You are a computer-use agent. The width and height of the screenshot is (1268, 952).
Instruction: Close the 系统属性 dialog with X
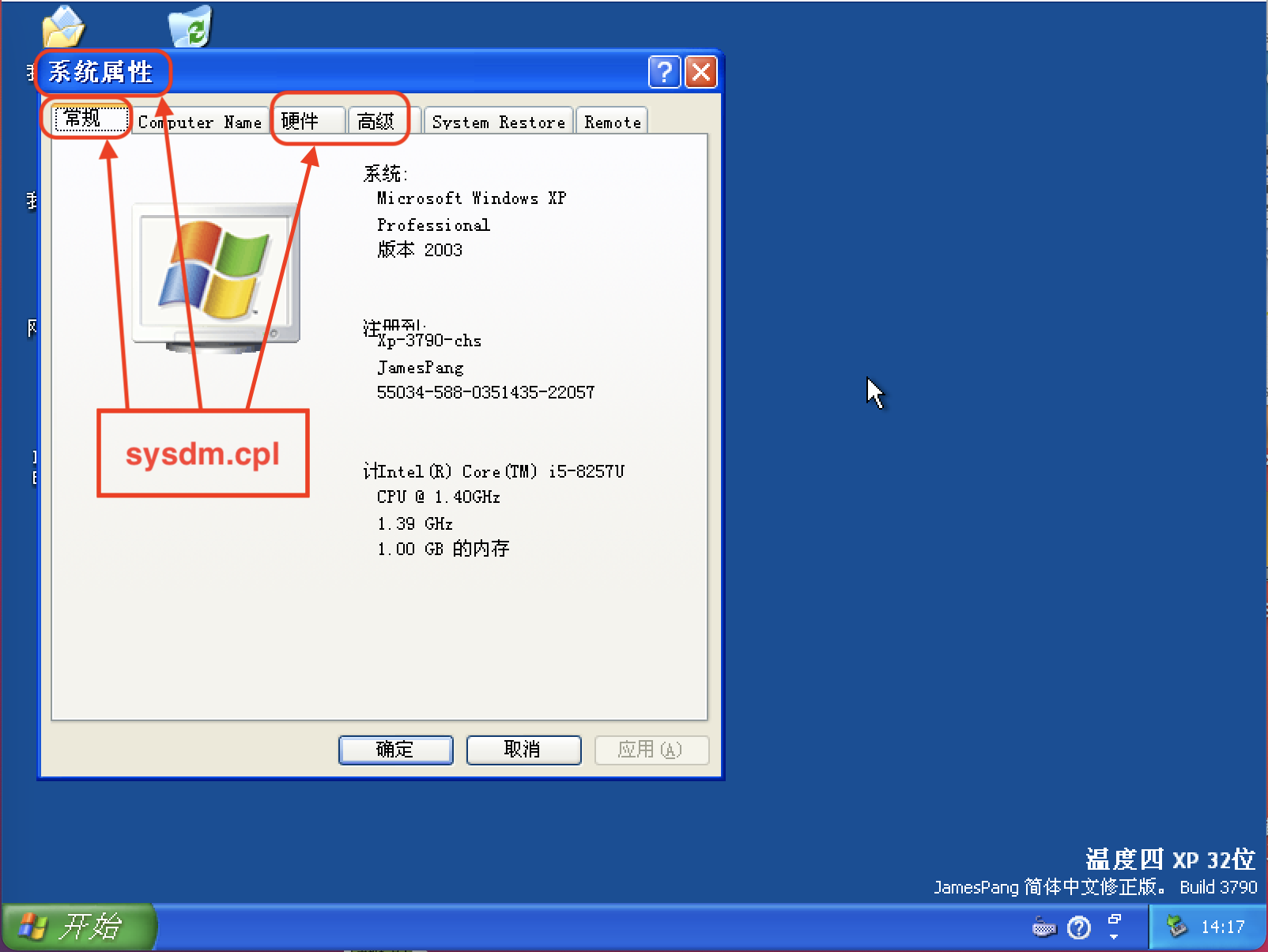700,72
